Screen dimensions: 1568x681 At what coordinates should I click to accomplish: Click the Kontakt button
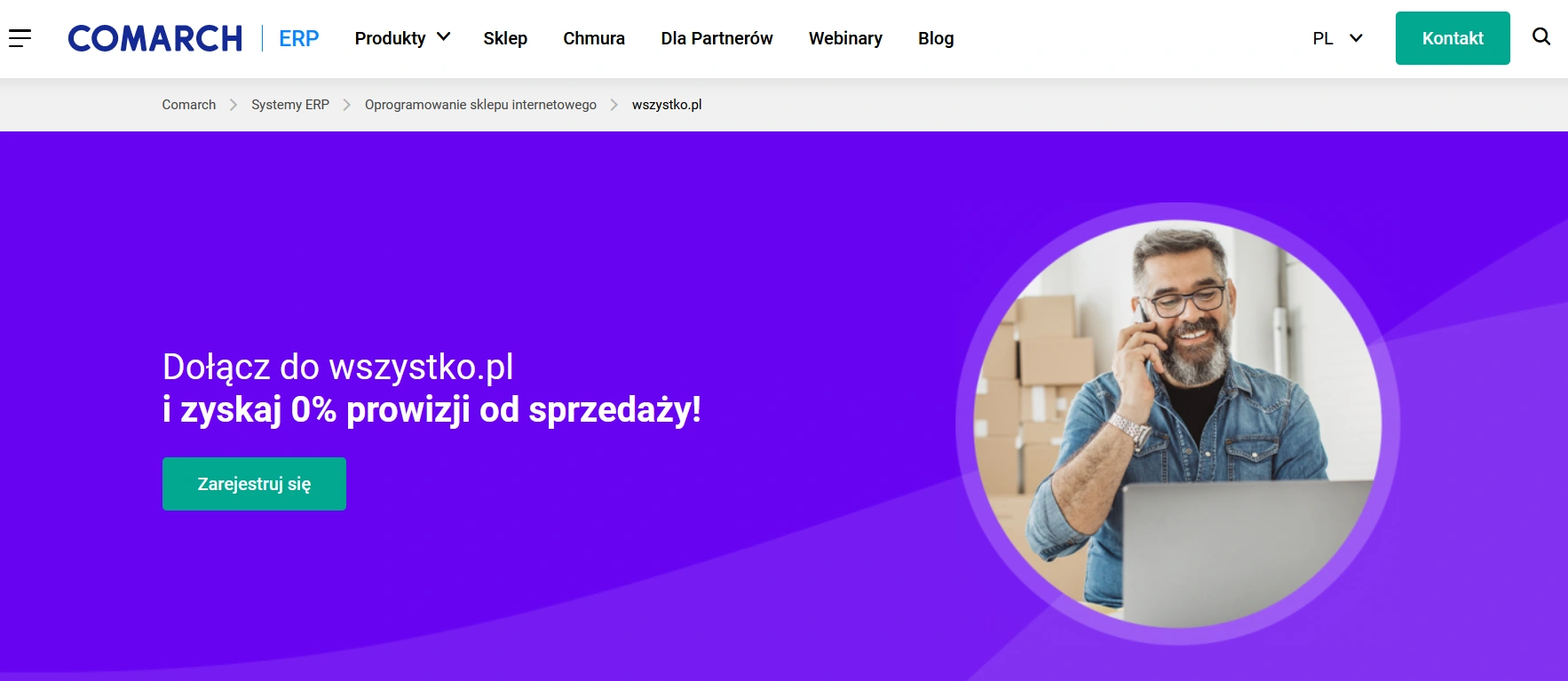(x=1453, y=38)
